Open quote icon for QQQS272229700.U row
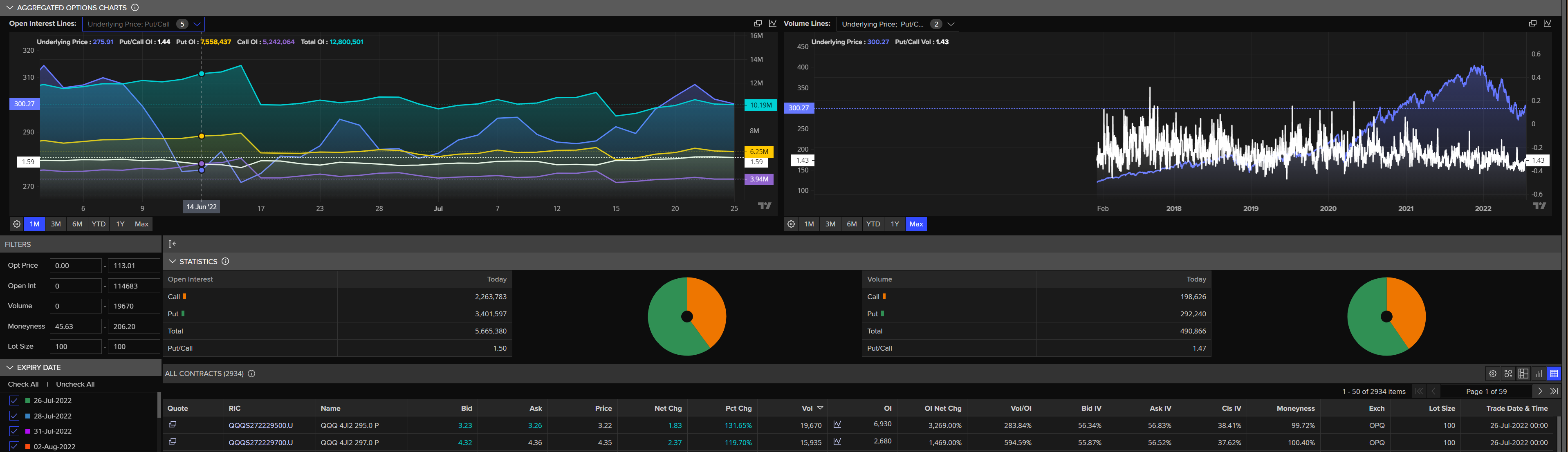The height and width of the screenshot is (452, 1568). pyautogui.click(x=172, y=442)
